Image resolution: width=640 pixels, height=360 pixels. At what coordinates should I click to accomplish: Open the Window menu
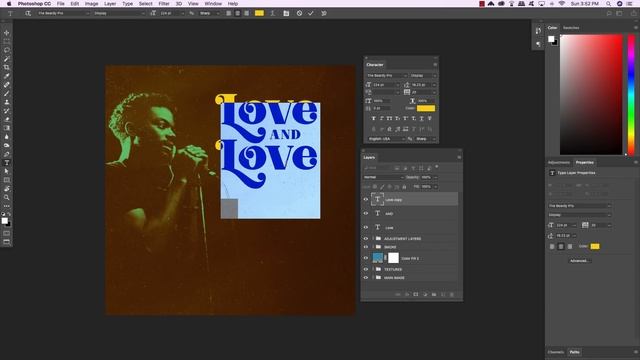pos(213,4)
